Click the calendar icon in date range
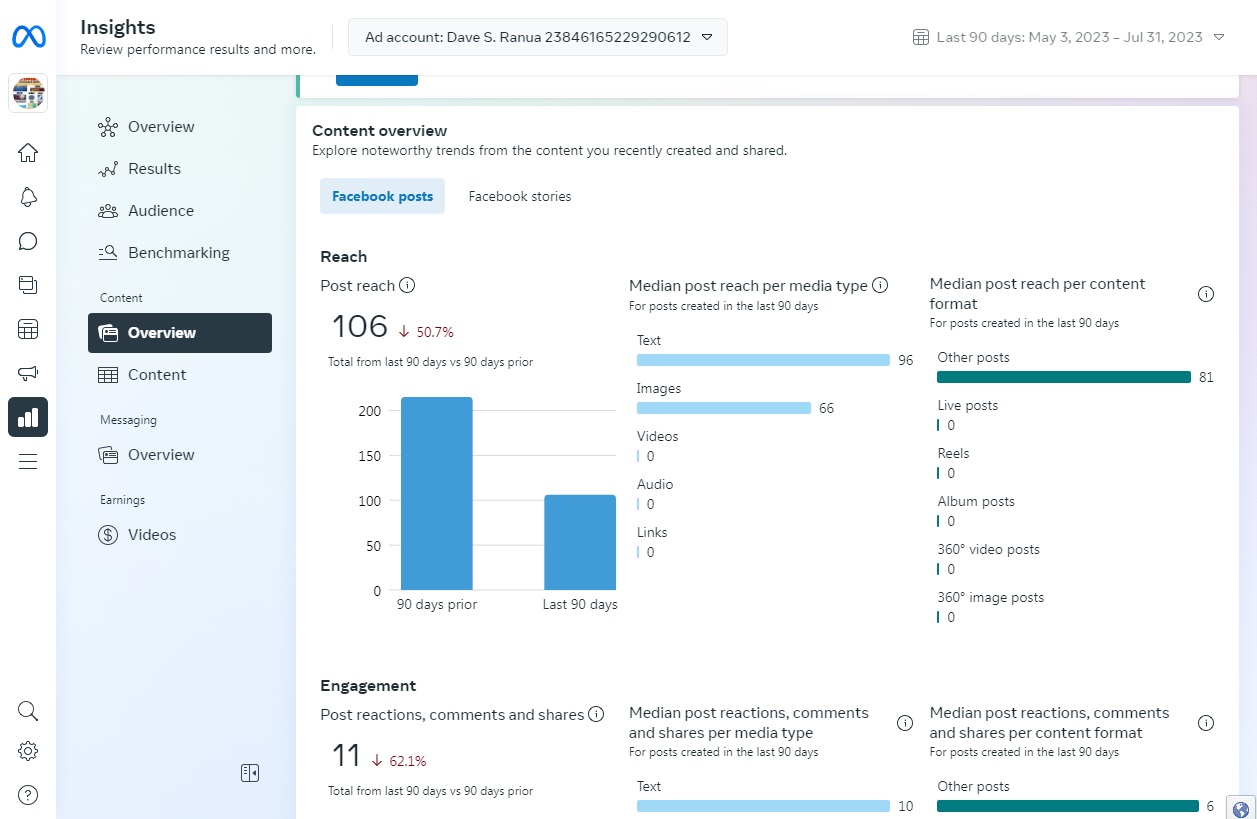The width and height of the screenshot is (1257, 819). click(x=921, y=37)
